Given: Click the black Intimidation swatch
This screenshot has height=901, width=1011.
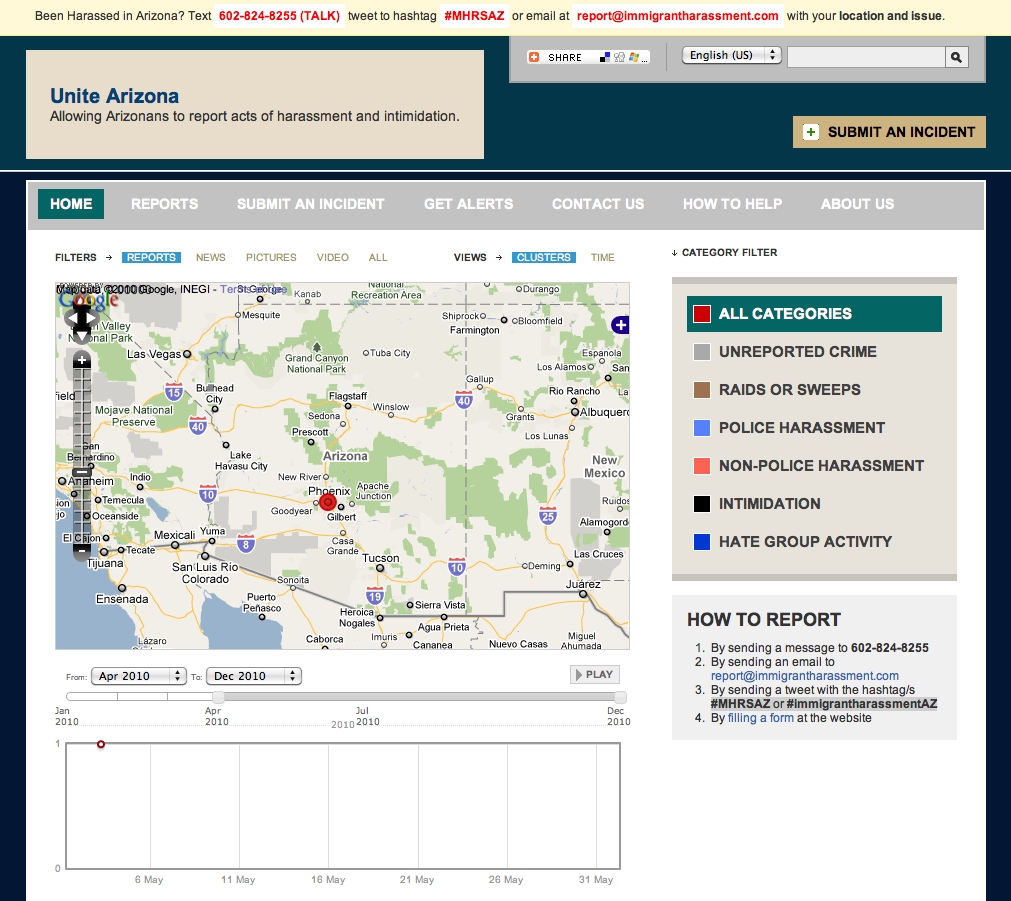Looking at the screenshot, I should pos(702,504).
